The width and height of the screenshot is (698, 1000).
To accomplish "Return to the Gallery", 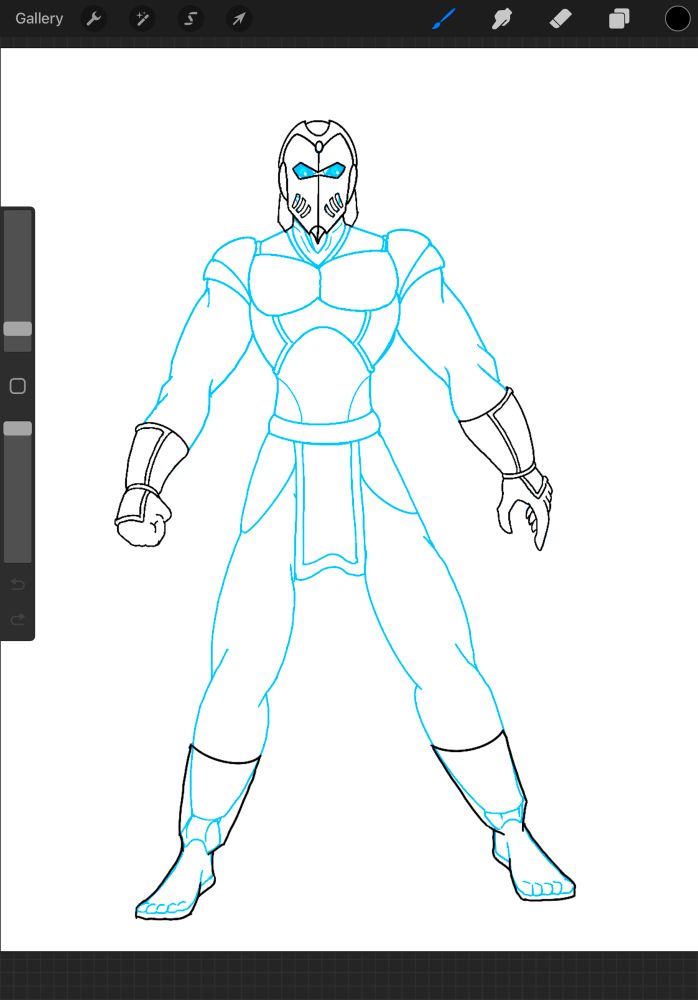I will pos(39,18).
